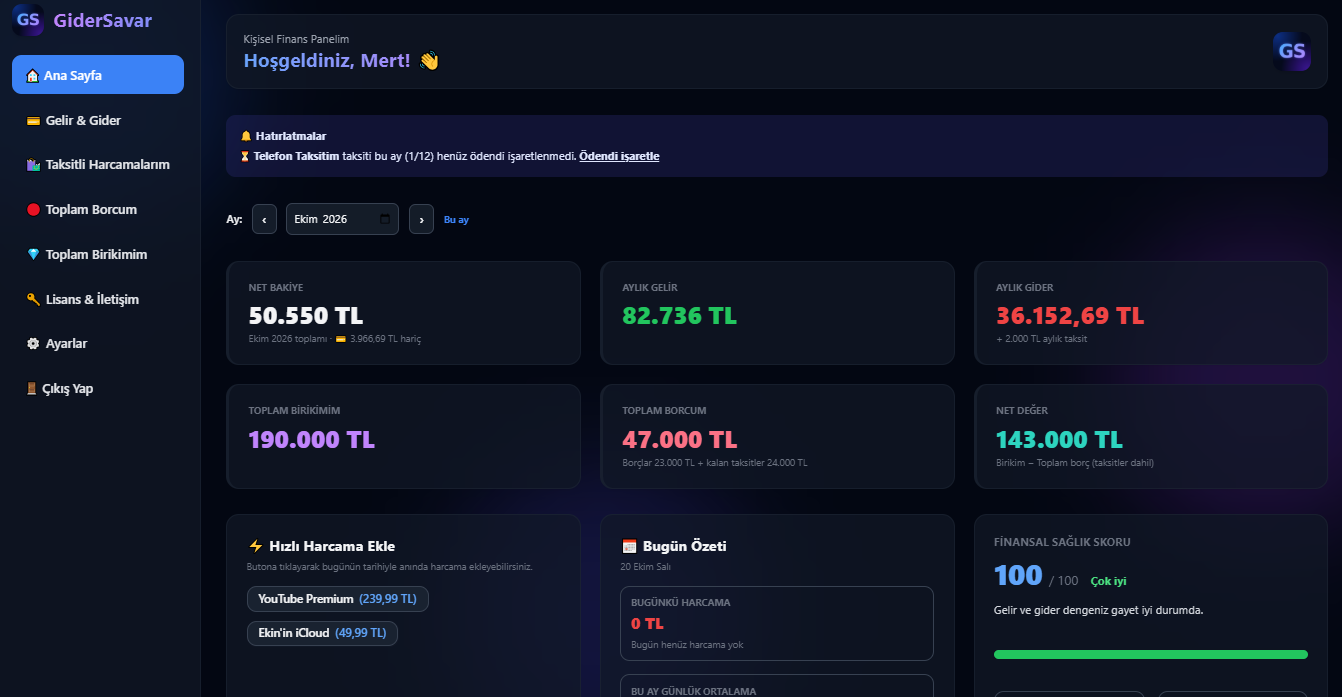Click the Ödendi işaretle link in the reminders
Viewport: 1342px width, 697px height.
click(619, 156)
